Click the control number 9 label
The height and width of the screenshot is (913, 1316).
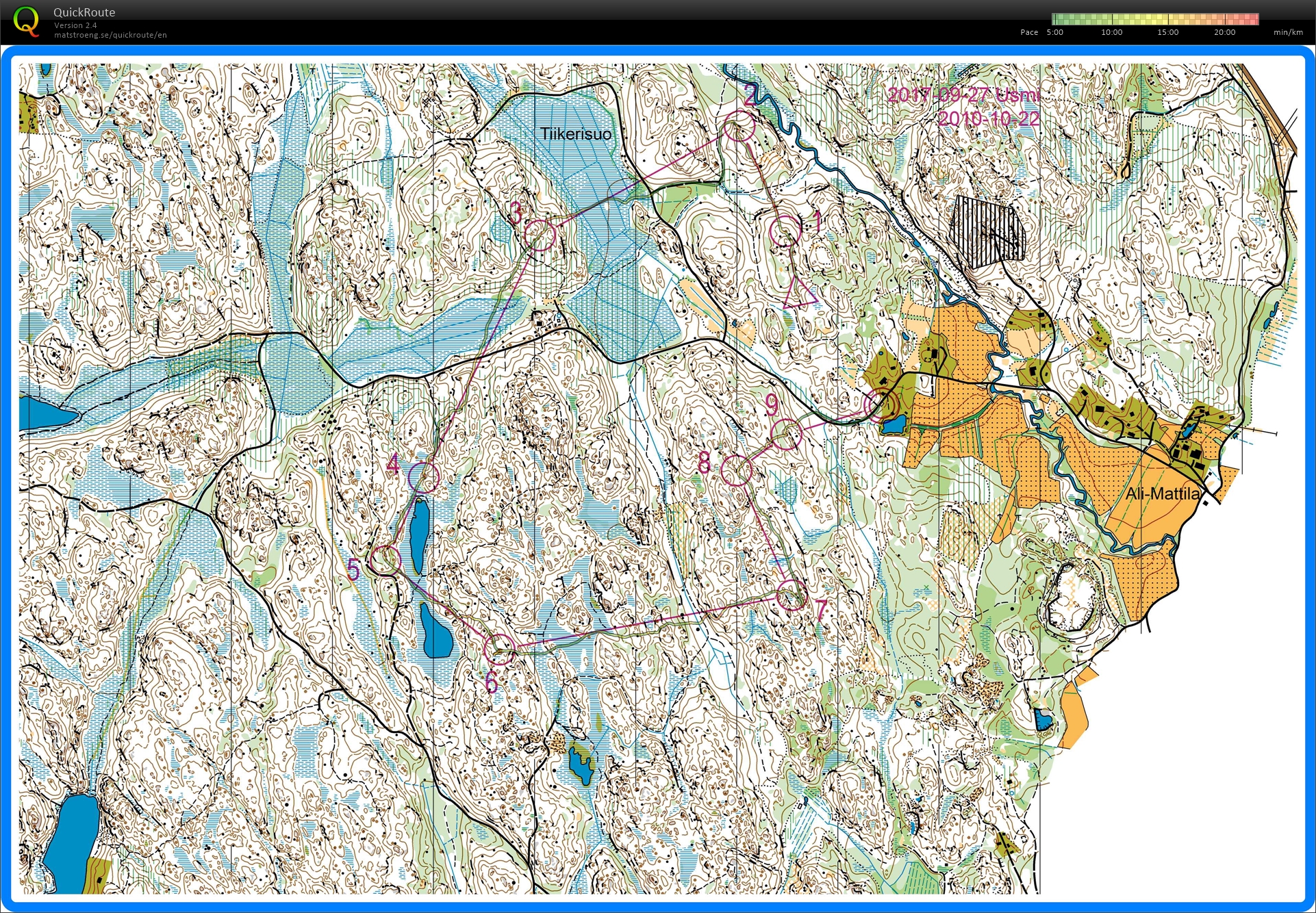(772, 405)
